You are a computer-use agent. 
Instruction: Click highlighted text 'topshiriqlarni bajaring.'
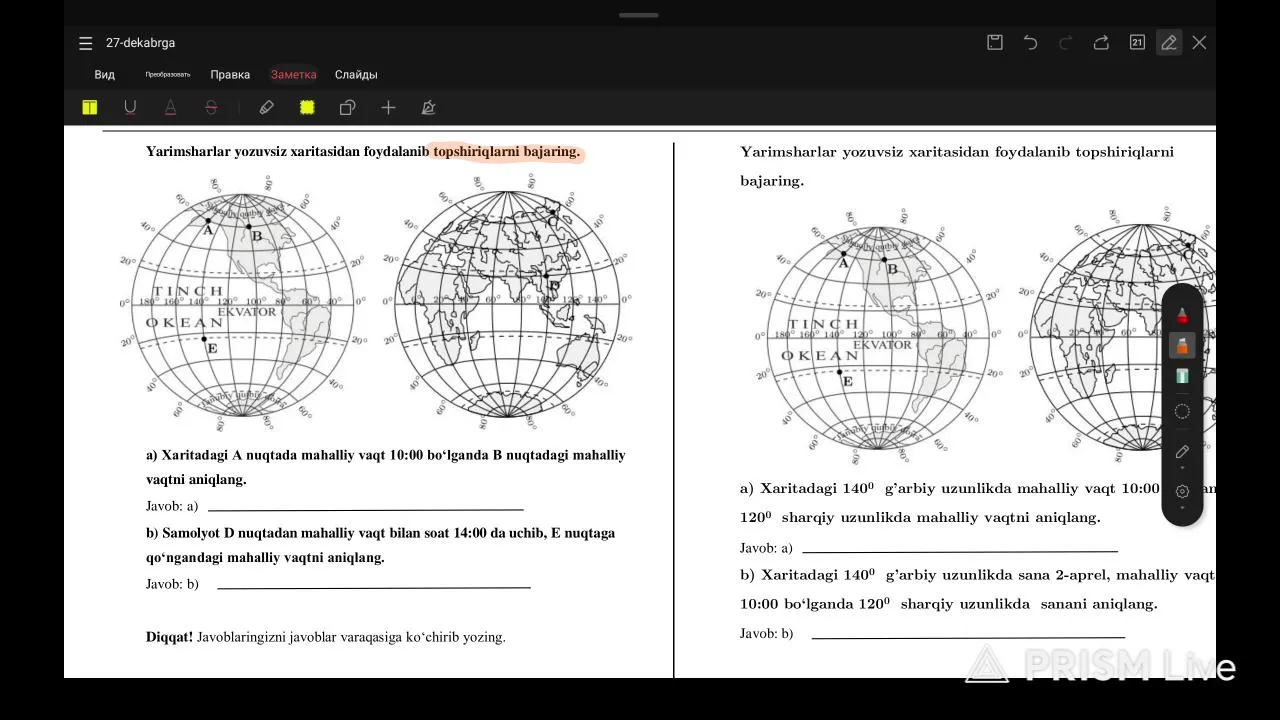(506, 152)
